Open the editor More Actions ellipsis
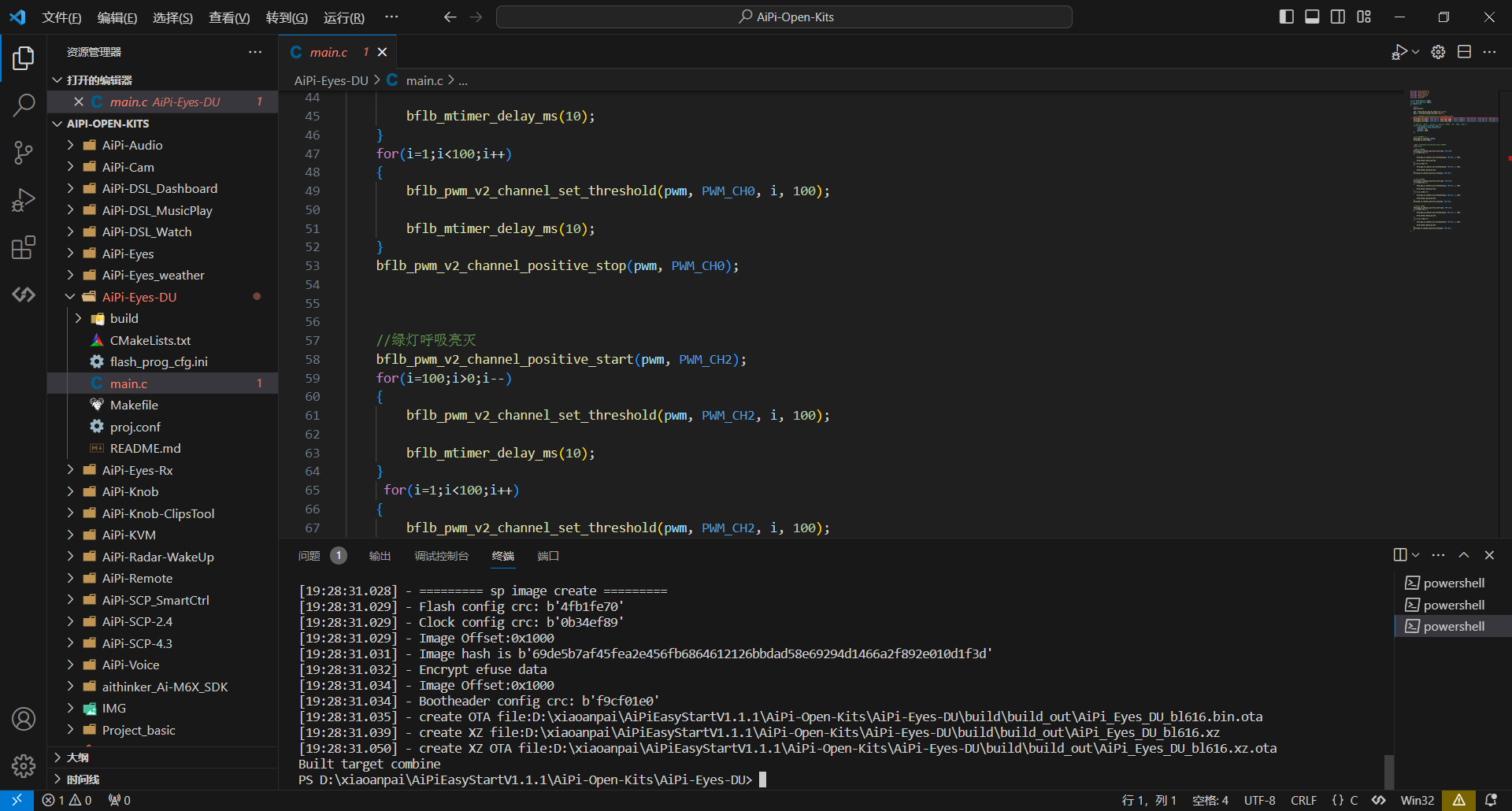 [x=1489, y=52]
